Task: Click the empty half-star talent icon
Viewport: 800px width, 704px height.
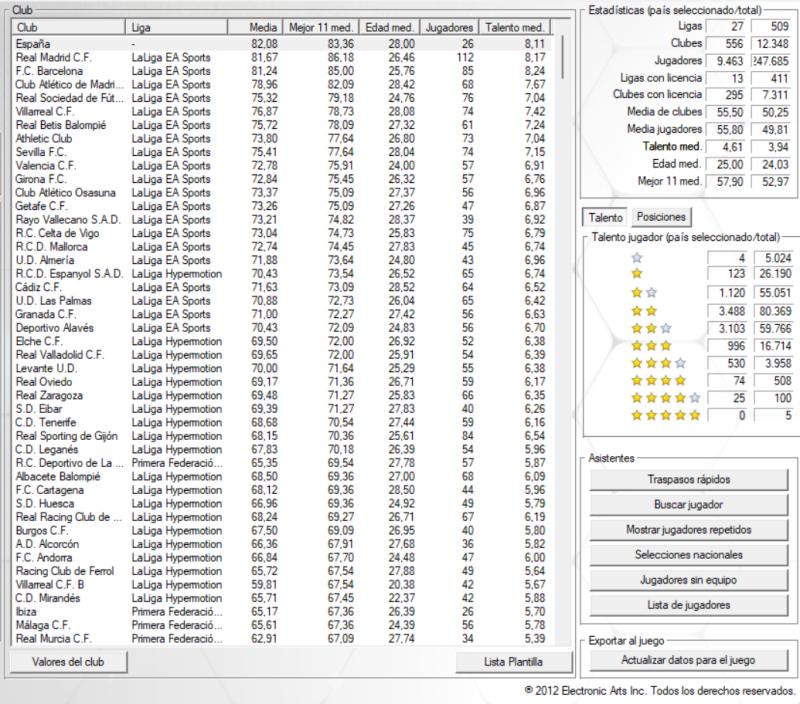Action: [x=636, y=258]
